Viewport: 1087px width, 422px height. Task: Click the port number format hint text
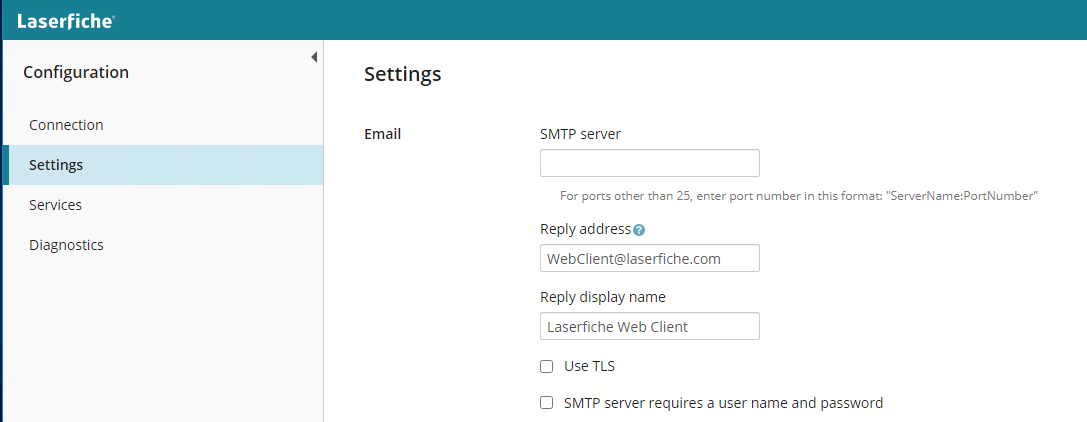(799, 196)
